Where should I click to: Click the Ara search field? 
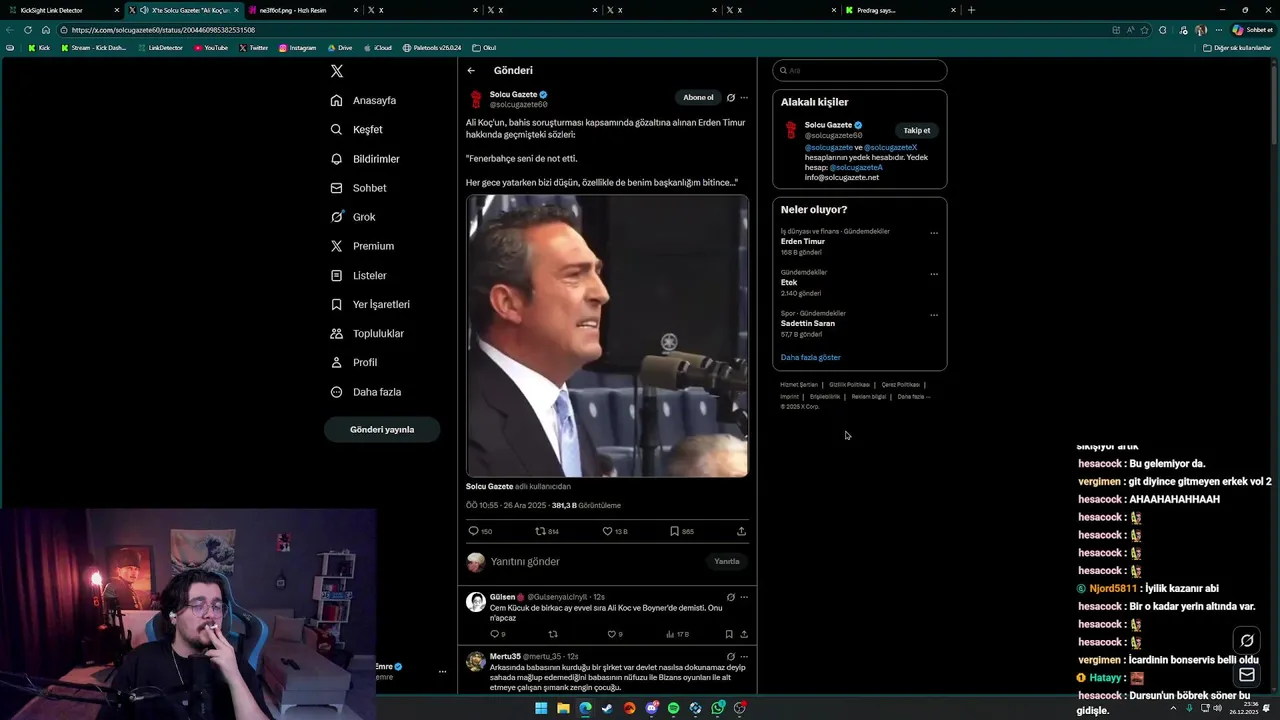[x=860, y=71]
